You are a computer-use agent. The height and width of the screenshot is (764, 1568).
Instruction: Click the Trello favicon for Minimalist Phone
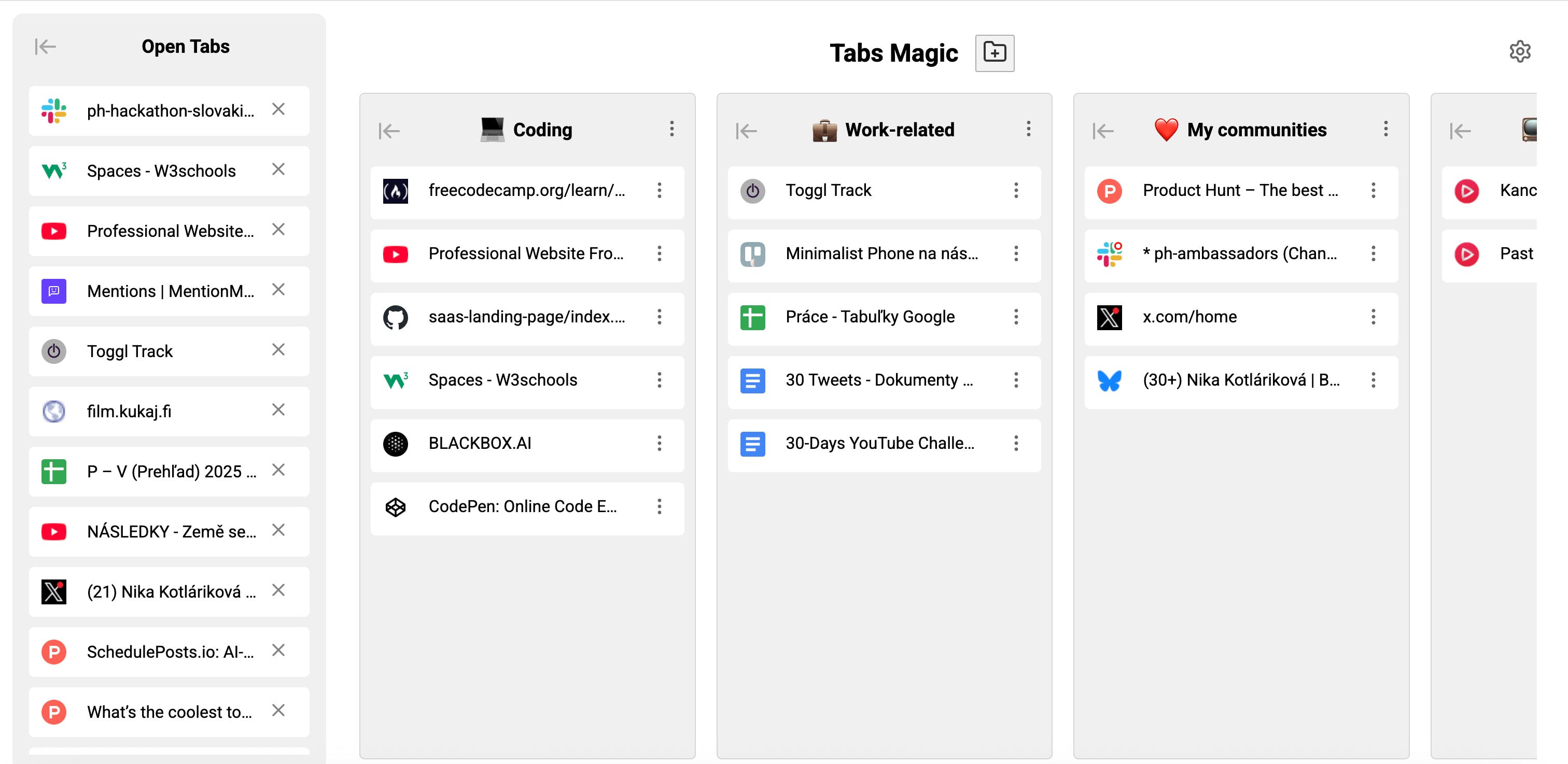point(753,254)
